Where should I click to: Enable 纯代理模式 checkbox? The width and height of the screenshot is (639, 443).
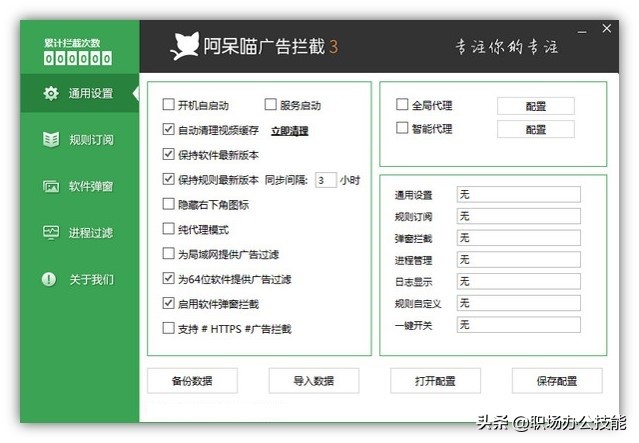168,229
